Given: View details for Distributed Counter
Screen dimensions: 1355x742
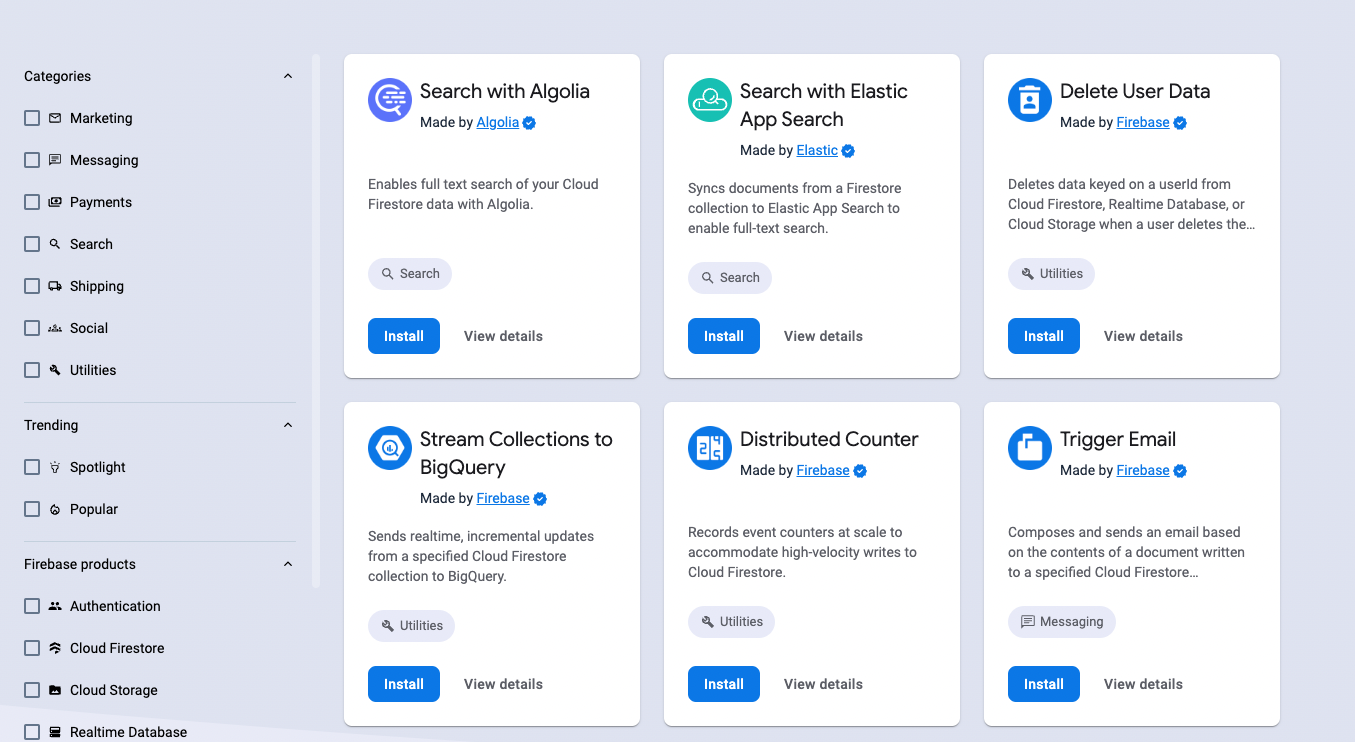Looking at the screenshot, I should pyautogui.click(x=823, y=684).
